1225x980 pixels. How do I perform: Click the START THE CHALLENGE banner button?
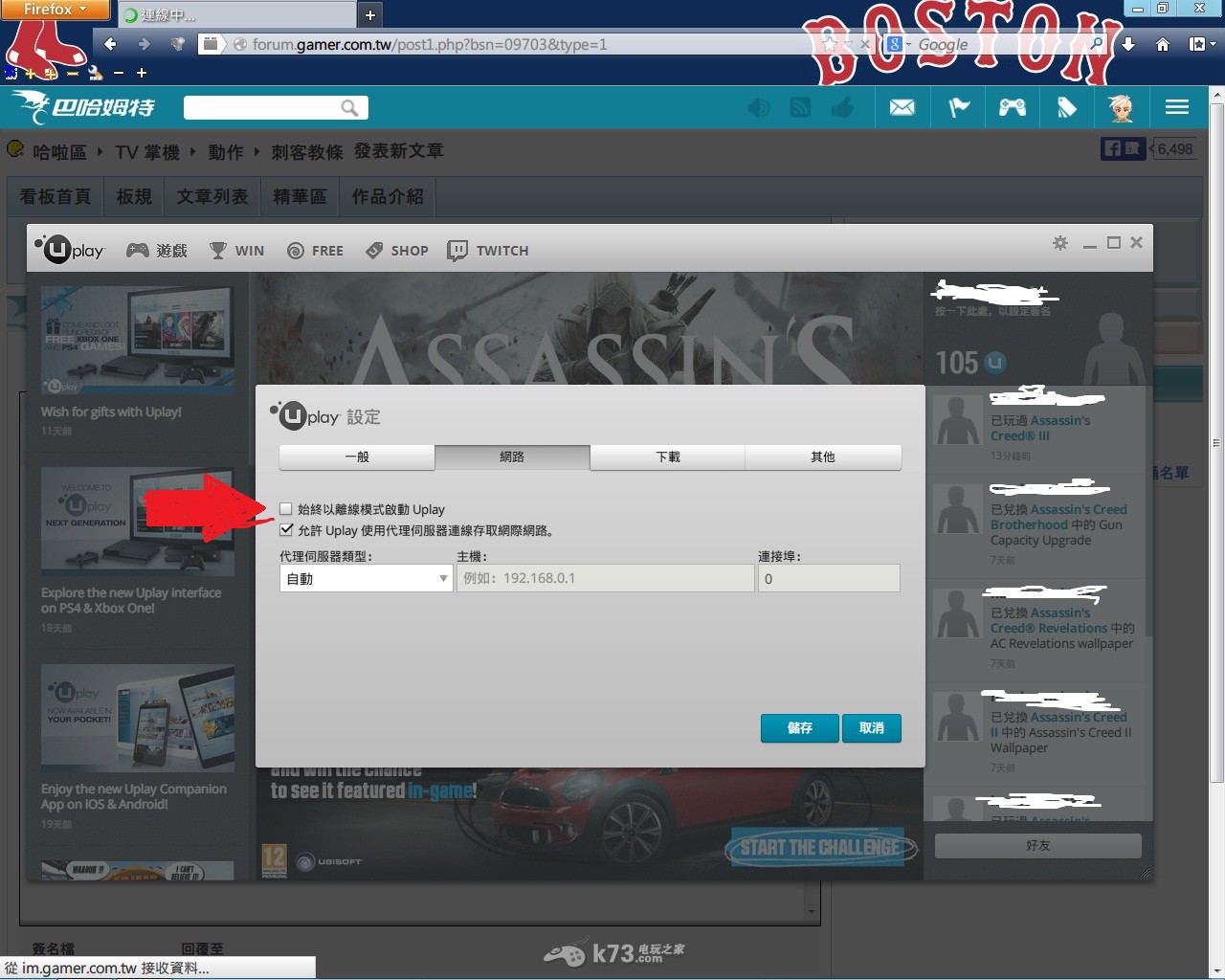click(x=819, y=847)
